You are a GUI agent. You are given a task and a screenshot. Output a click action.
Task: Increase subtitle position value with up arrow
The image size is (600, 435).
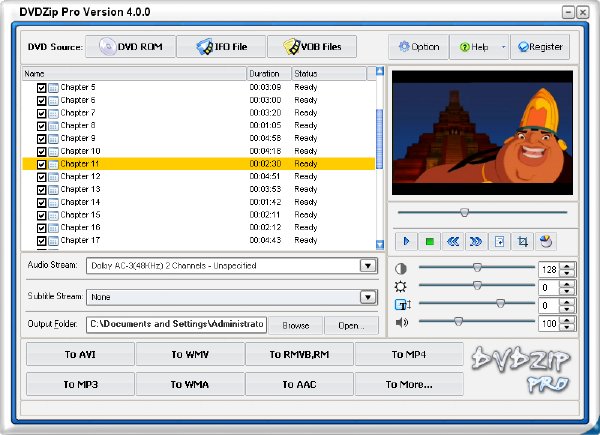point(567,301)
